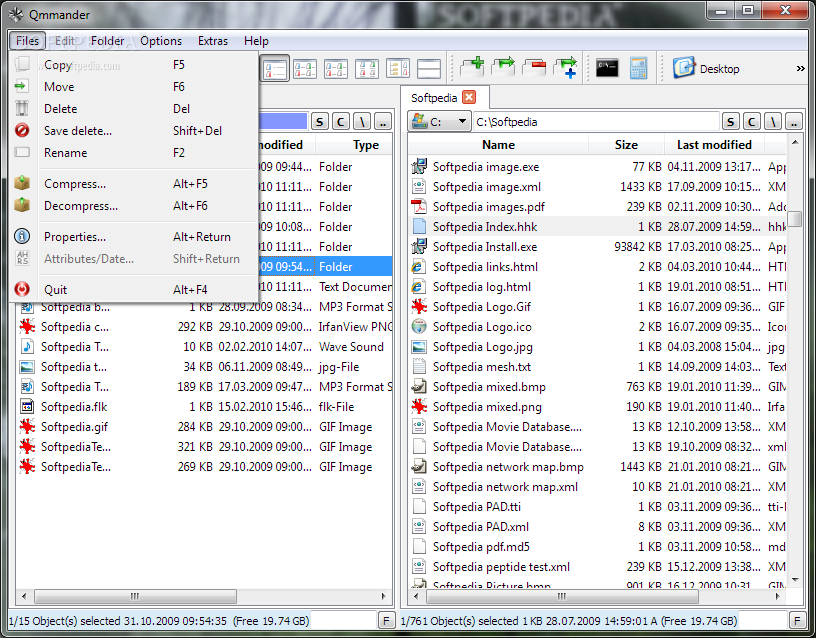The width and height of the screenshot is (816, 638).
Task: Click the S button in left panel
Action: click(x=320, y=122)
